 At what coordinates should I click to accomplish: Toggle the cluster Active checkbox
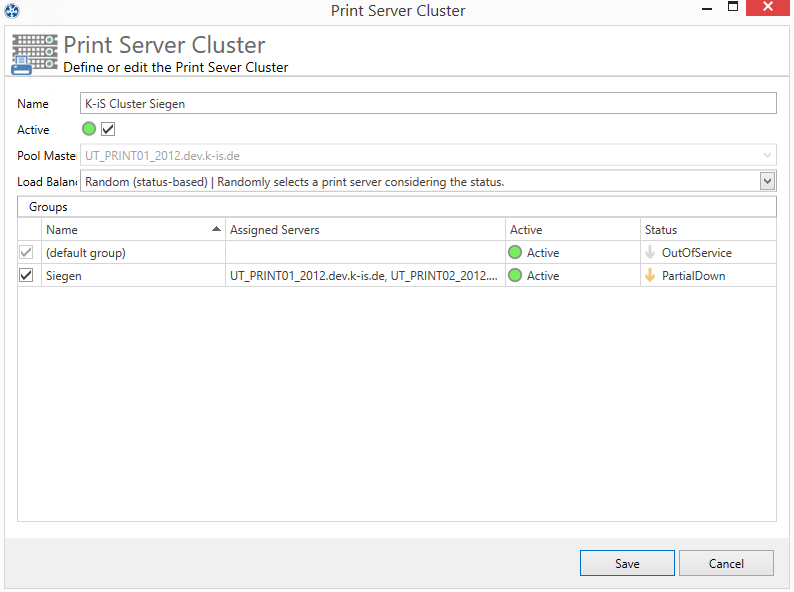(108, 129)
